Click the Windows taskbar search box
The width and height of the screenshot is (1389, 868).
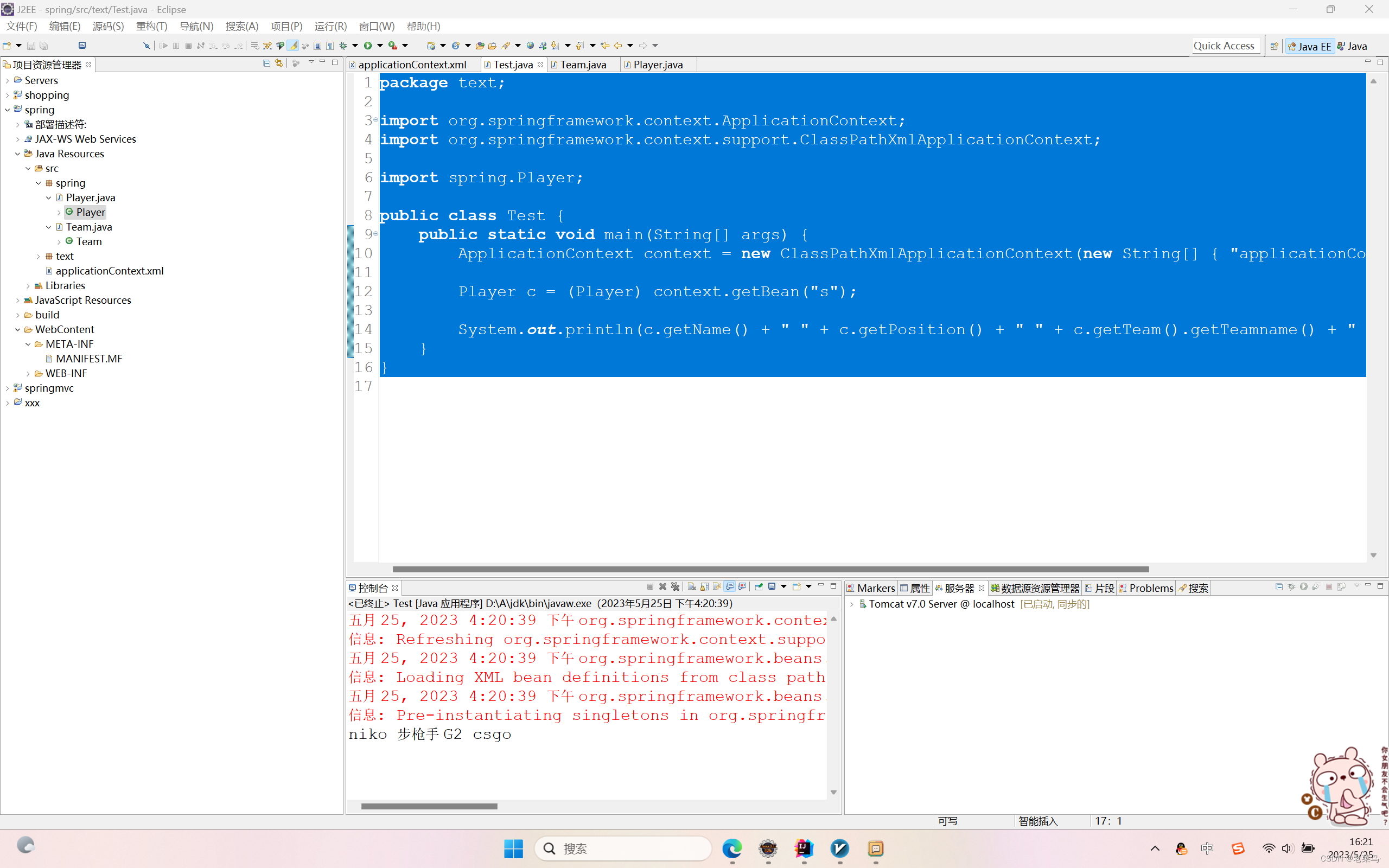(x=623, y=848)
